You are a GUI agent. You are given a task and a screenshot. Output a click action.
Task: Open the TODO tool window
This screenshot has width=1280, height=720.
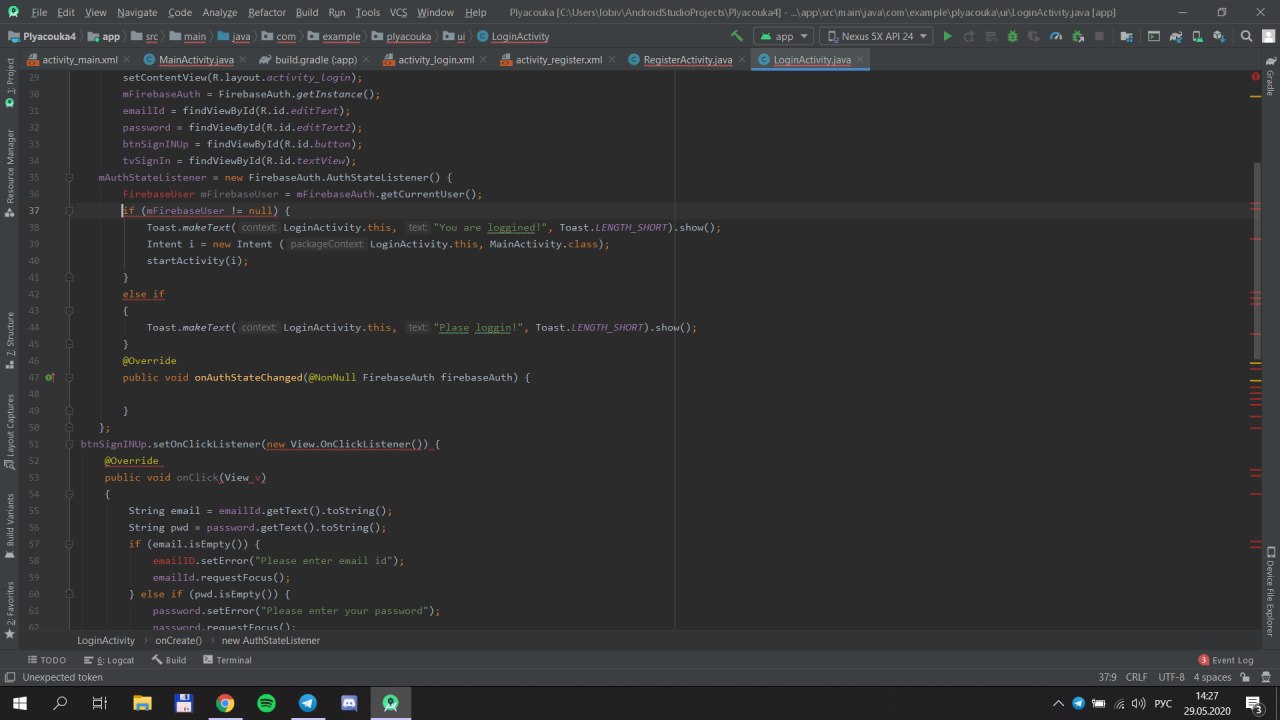tap(47, 660)
